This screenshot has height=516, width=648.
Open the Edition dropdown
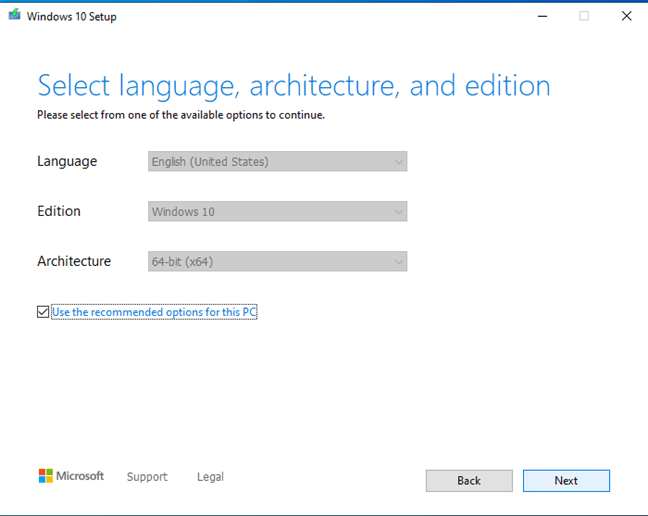tap(277, 212)
